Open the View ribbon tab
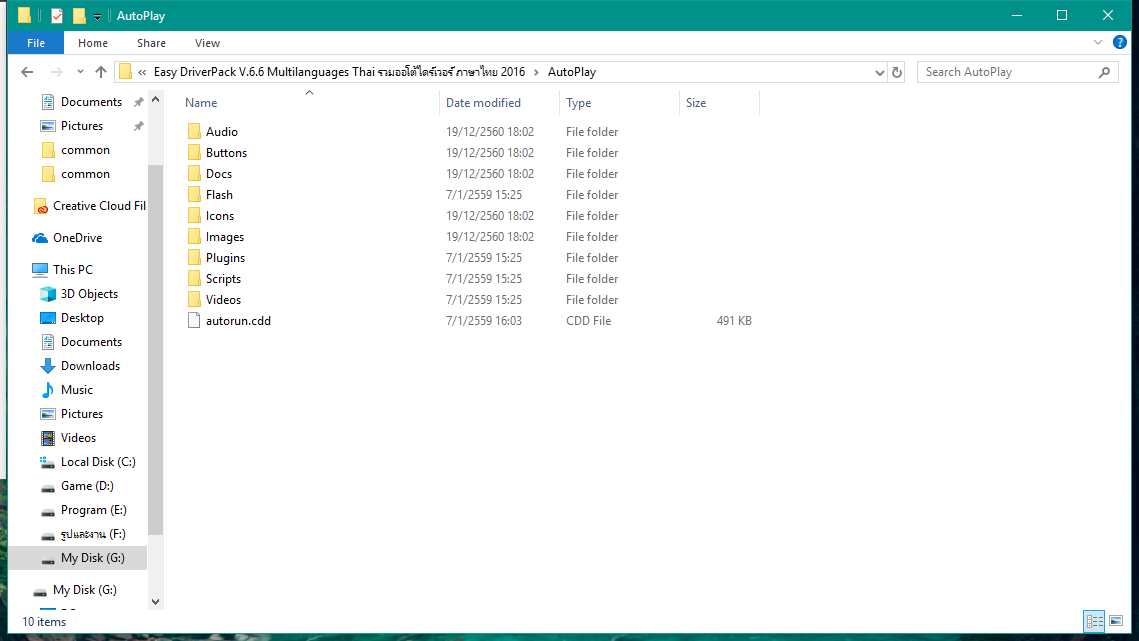The height and width of the screenshot is (641, 1139). pyautogui.click(x=207, y=43)
